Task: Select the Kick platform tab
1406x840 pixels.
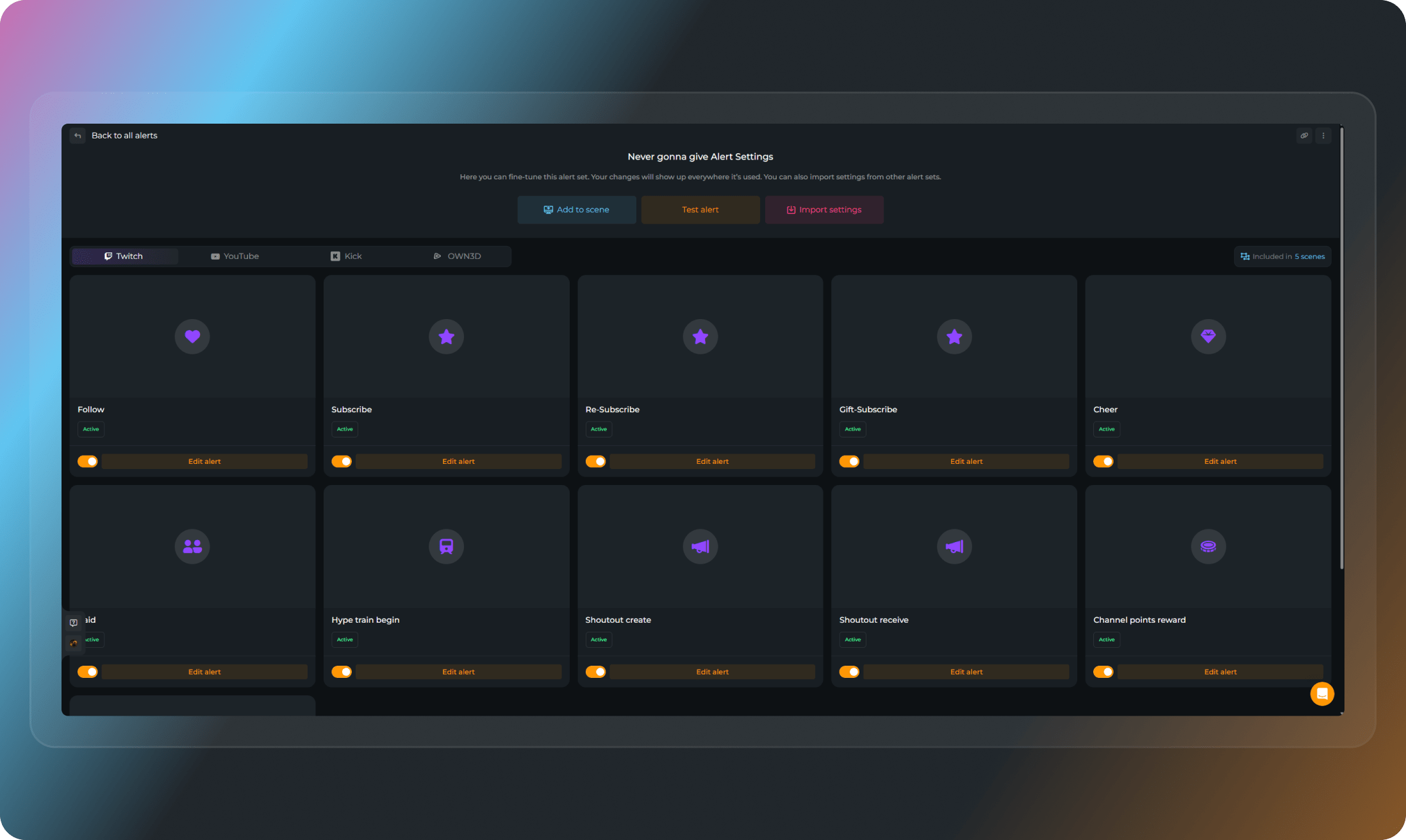Action: 346,256
